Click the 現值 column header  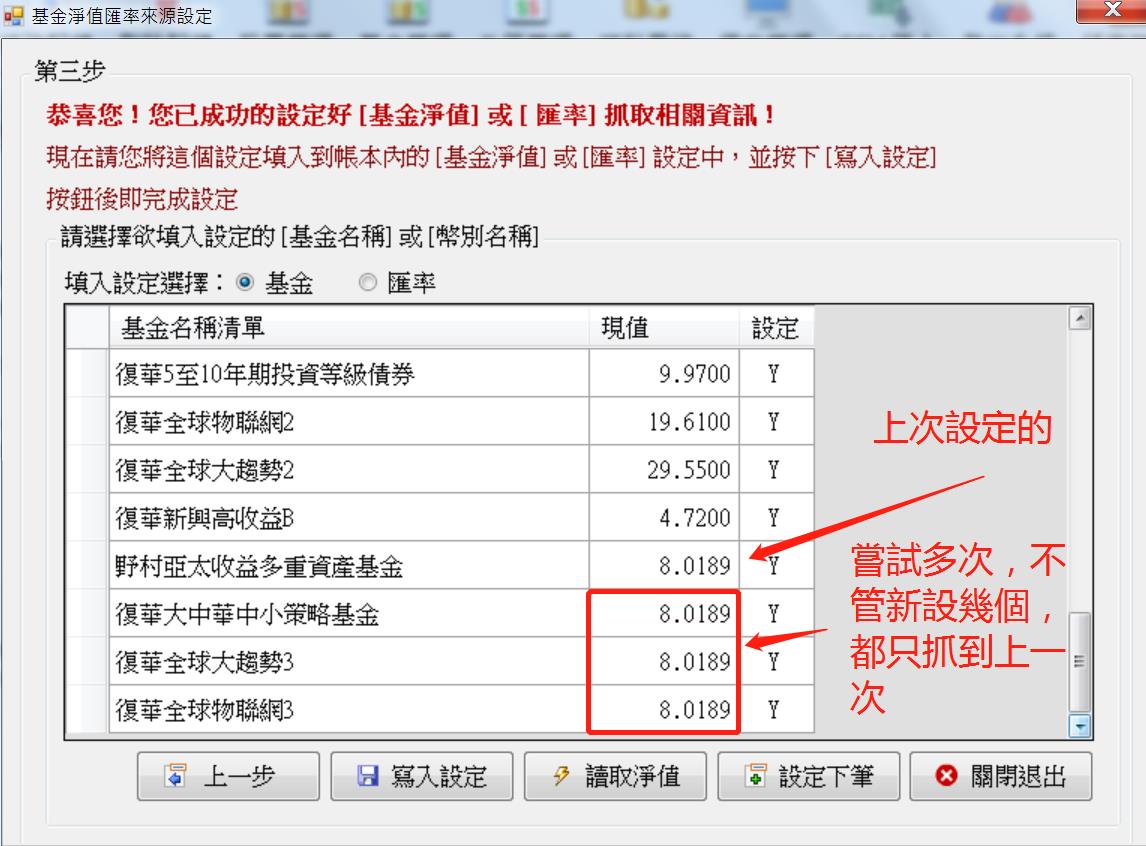(x=664, y=328)
